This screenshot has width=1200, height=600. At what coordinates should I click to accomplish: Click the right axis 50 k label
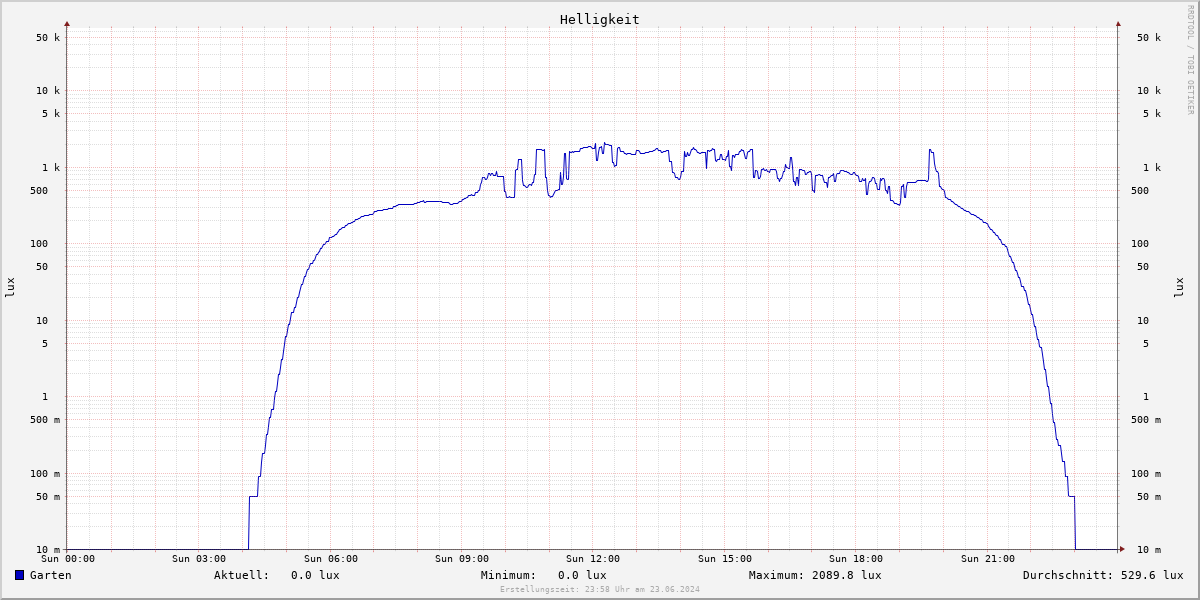(1149, 37)
